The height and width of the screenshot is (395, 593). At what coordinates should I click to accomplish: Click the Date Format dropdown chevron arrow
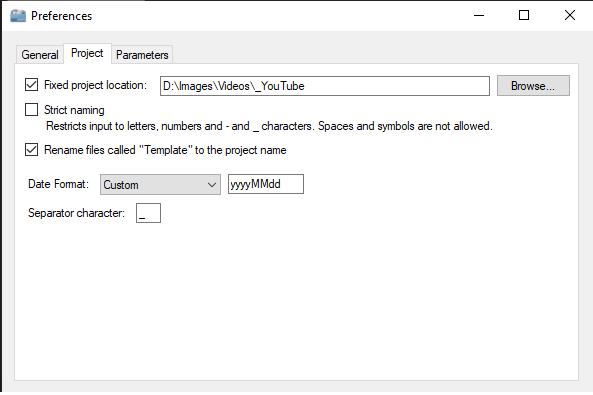pyautogui.click(x=212, y=185)
